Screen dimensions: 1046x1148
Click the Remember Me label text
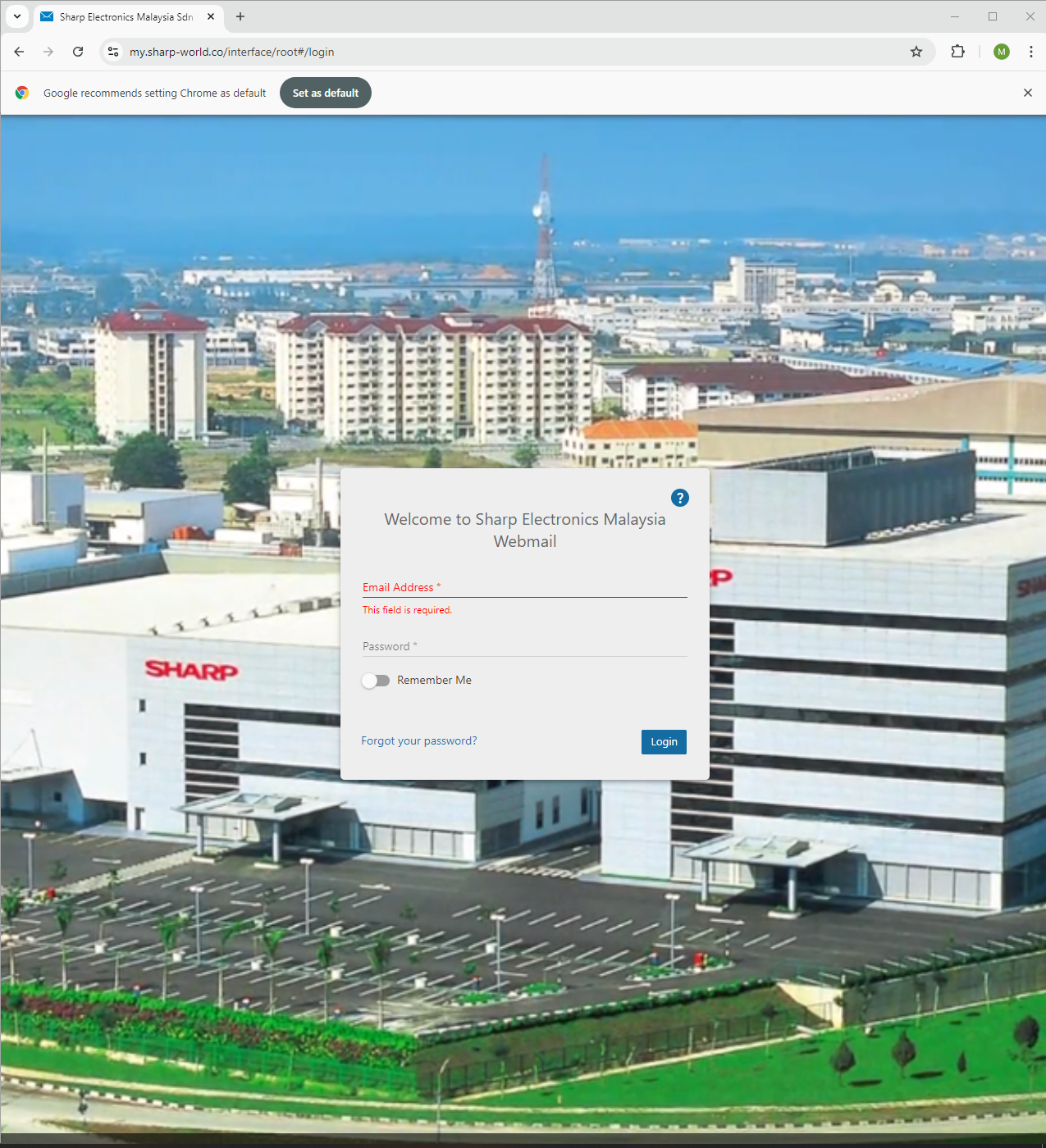coord(434,680)
